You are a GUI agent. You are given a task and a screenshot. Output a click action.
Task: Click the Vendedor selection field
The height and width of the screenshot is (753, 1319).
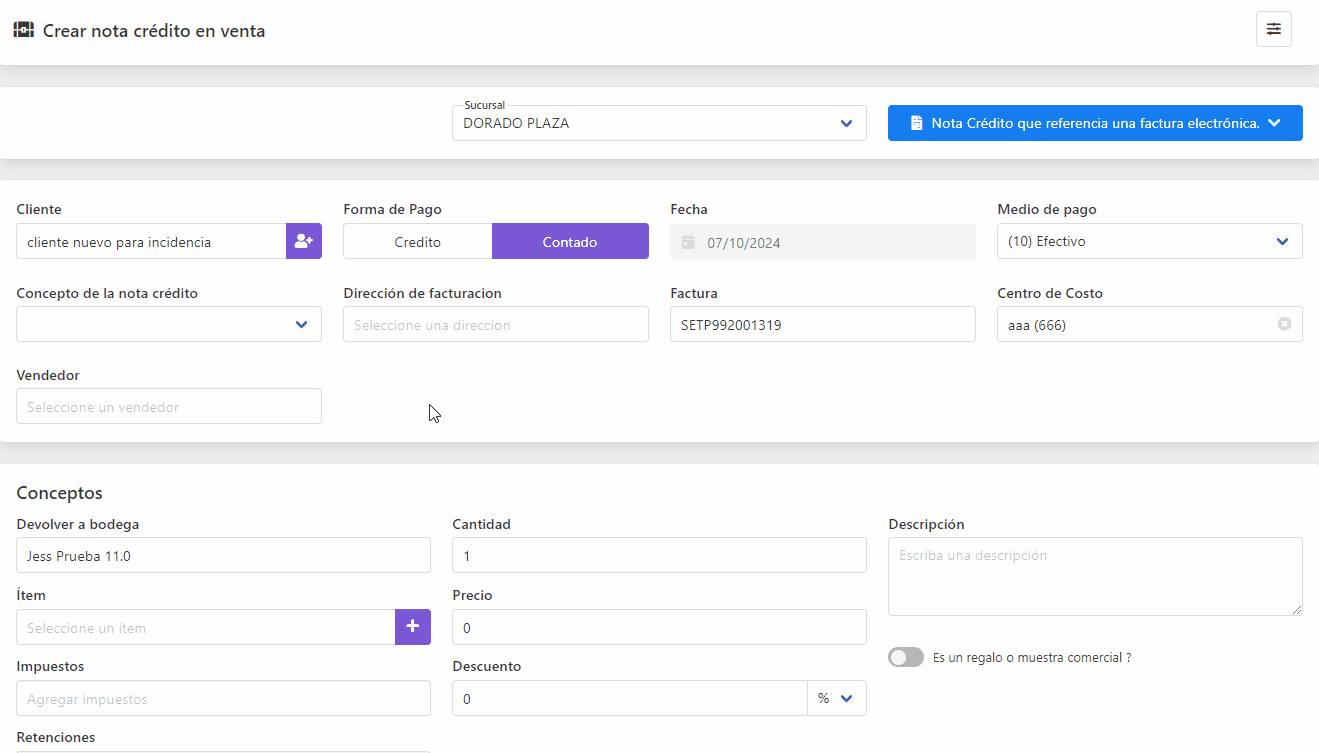(169, 406)
